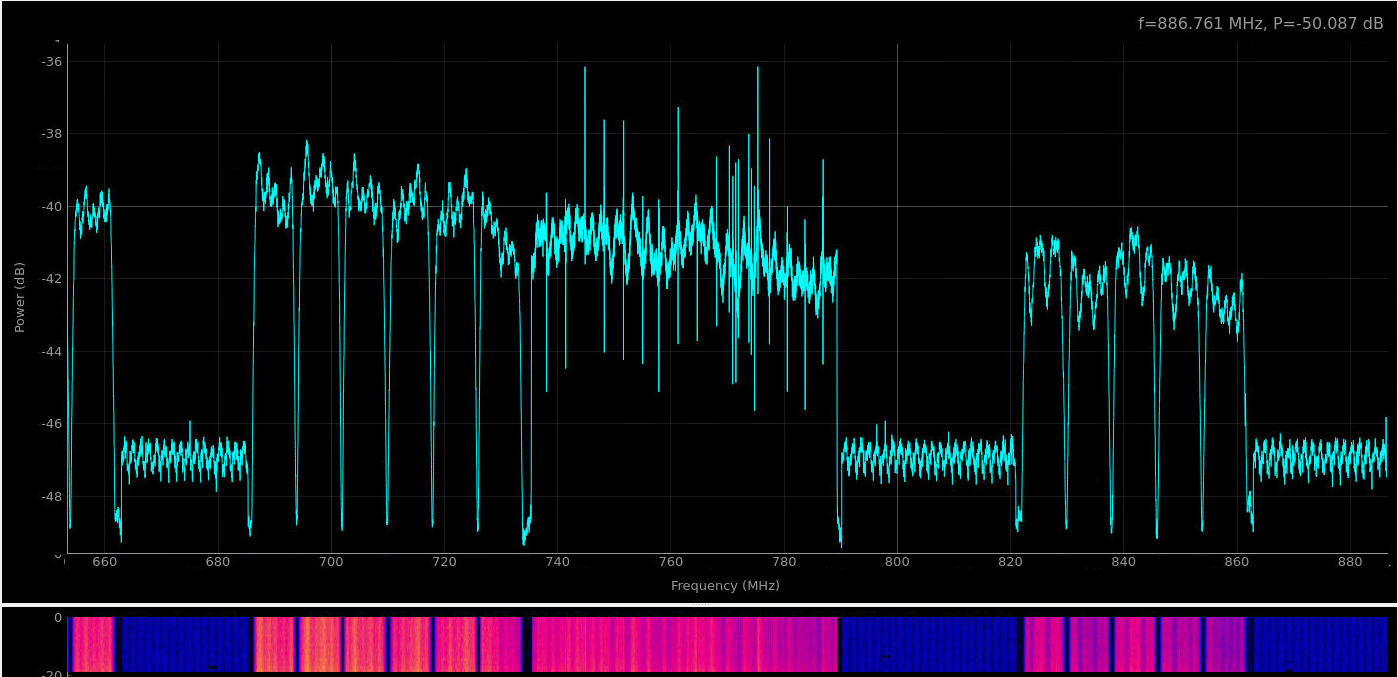Click the 780 MHz frequency tick label
The image size is (1398, 677).
point(784,562)
